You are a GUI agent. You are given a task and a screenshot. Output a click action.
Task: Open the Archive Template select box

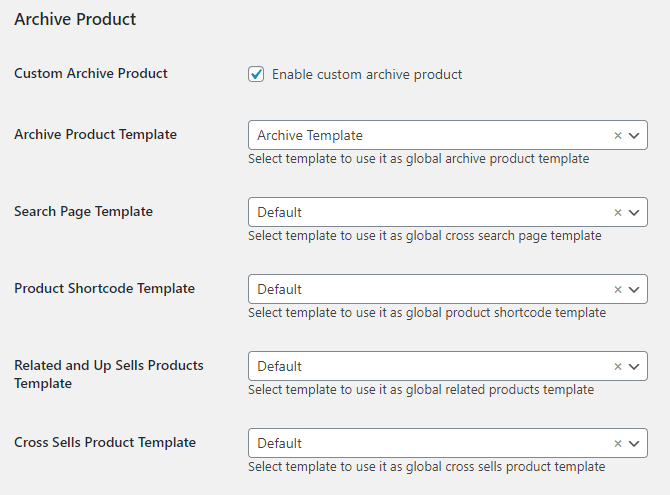coord(448,135)
